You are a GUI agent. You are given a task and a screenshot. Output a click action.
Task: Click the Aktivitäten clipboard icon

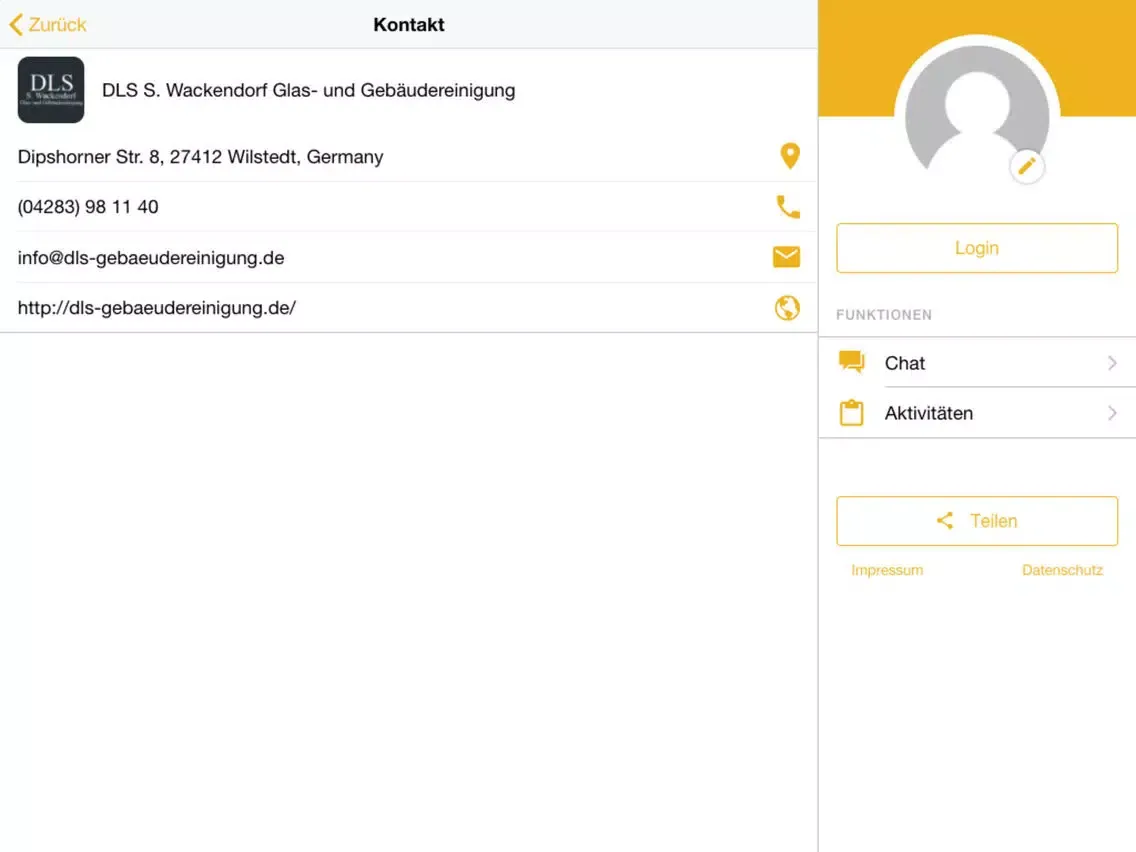[x=851, y=413]
